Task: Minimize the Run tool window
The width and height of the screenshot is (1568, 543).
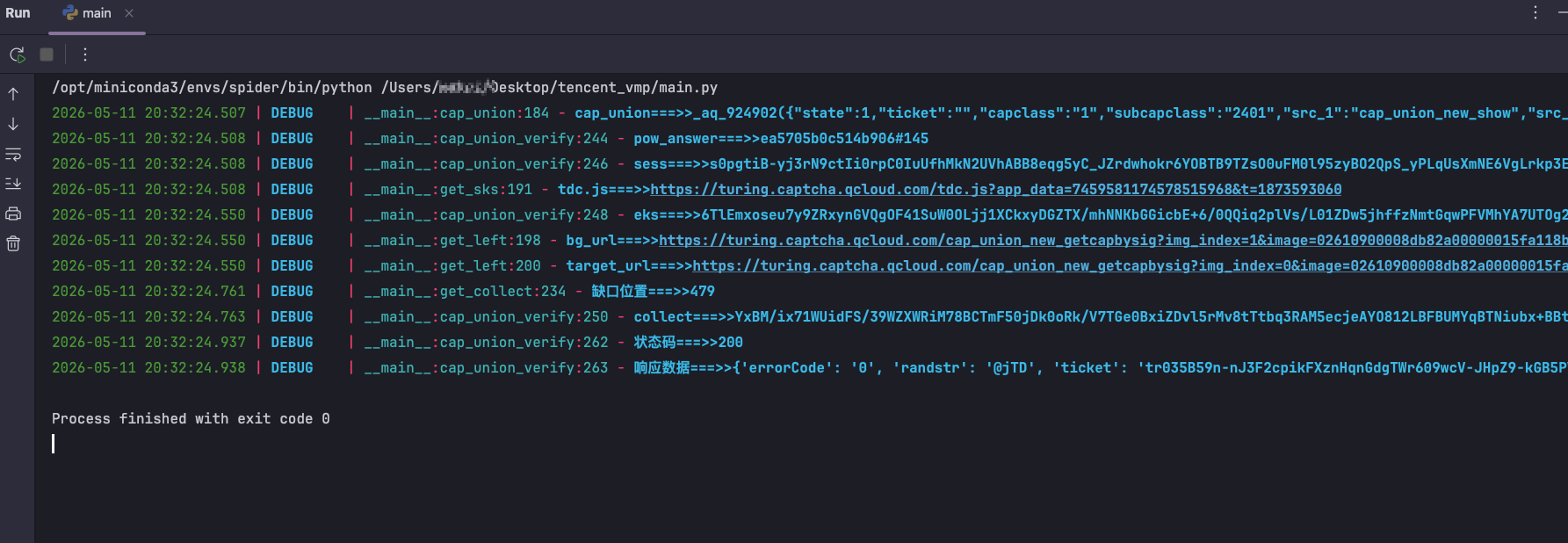Action: [x=1562, y=12]
